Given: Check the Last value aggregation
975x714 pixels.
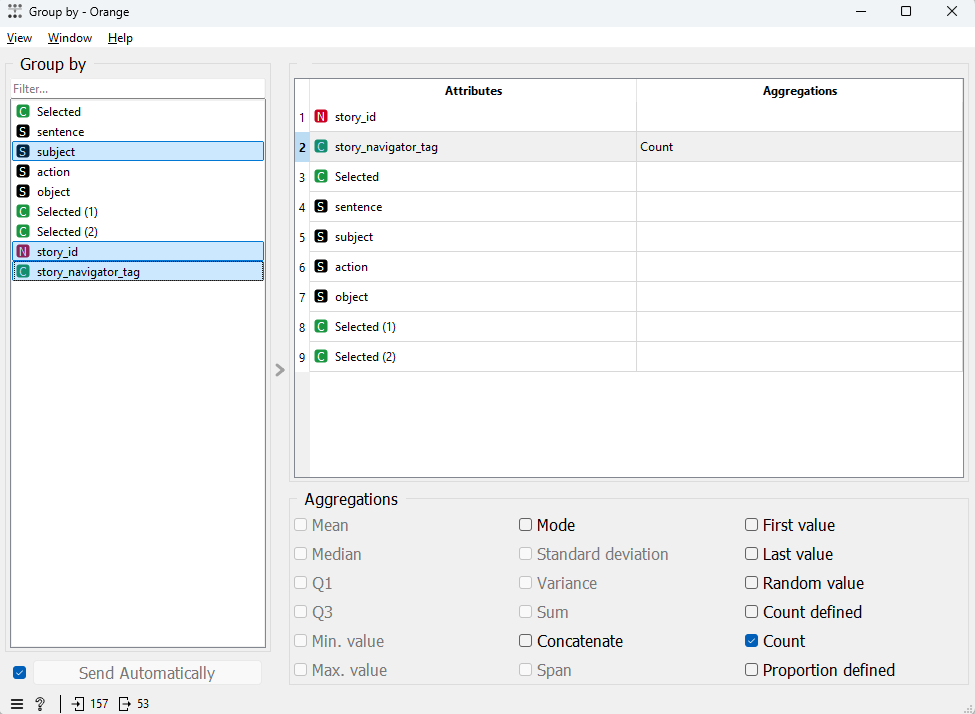Looking at the screenshot, I should (751, 554).
